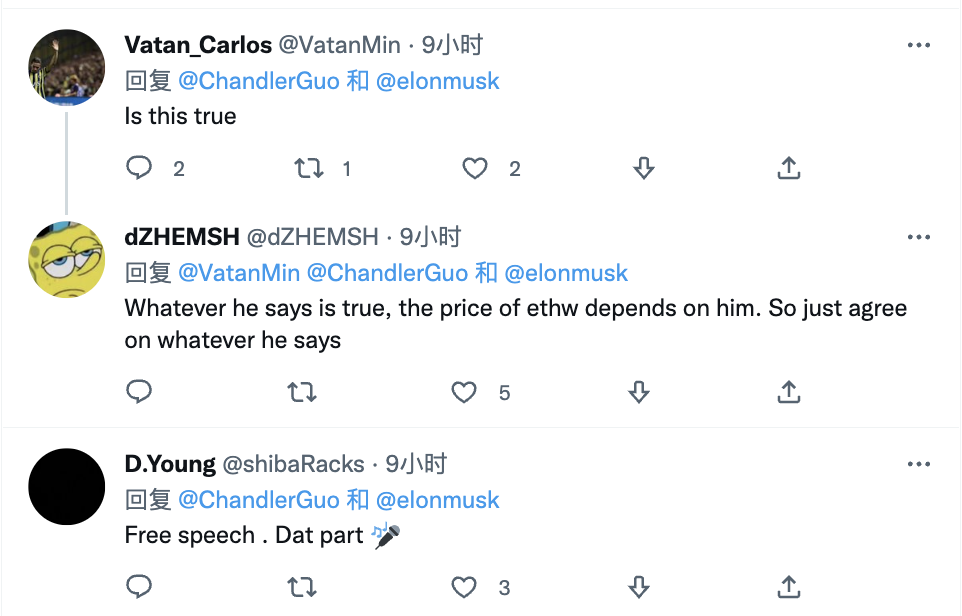
Task: Like Vatan_Carlos's "Is this true" tweet
Action: 474,168
